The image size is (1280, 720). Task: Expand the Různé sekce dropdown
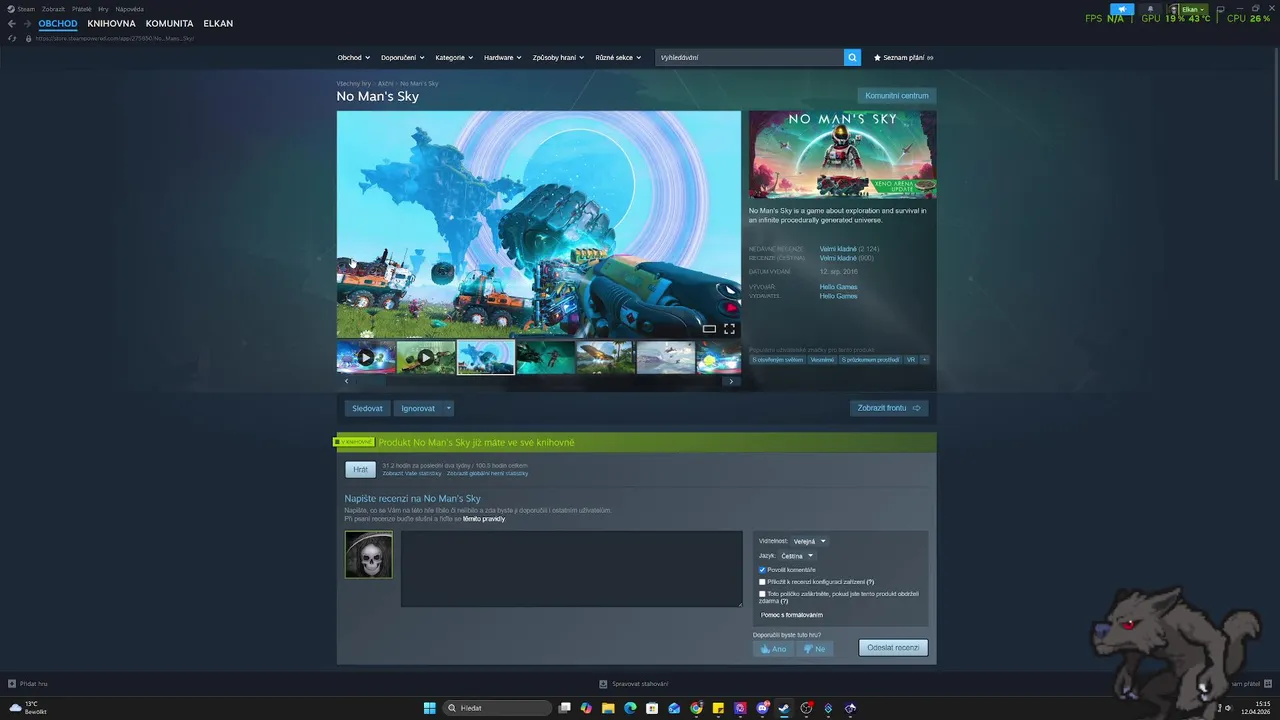[x=616, y=58]
